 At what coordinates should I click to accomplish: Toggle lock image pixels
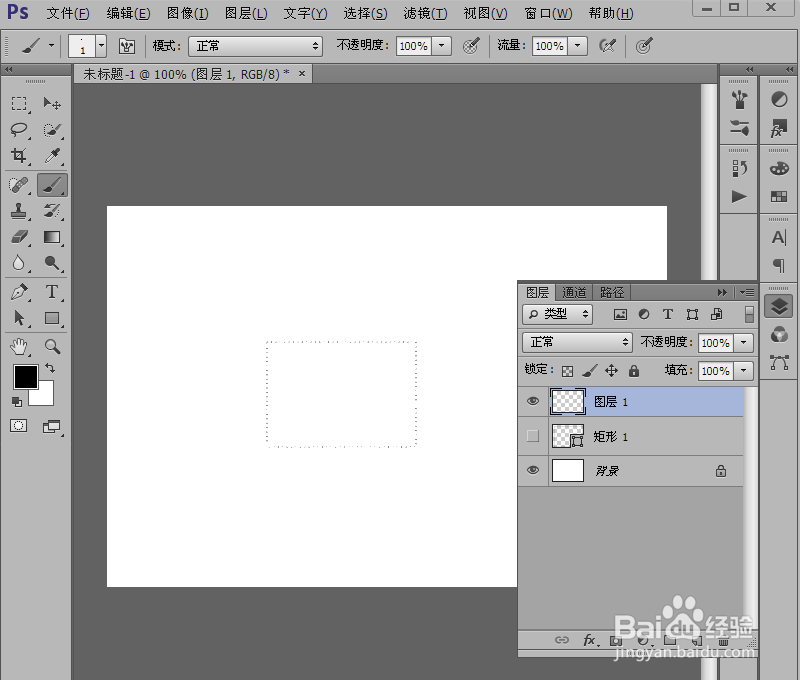point(589,371)
